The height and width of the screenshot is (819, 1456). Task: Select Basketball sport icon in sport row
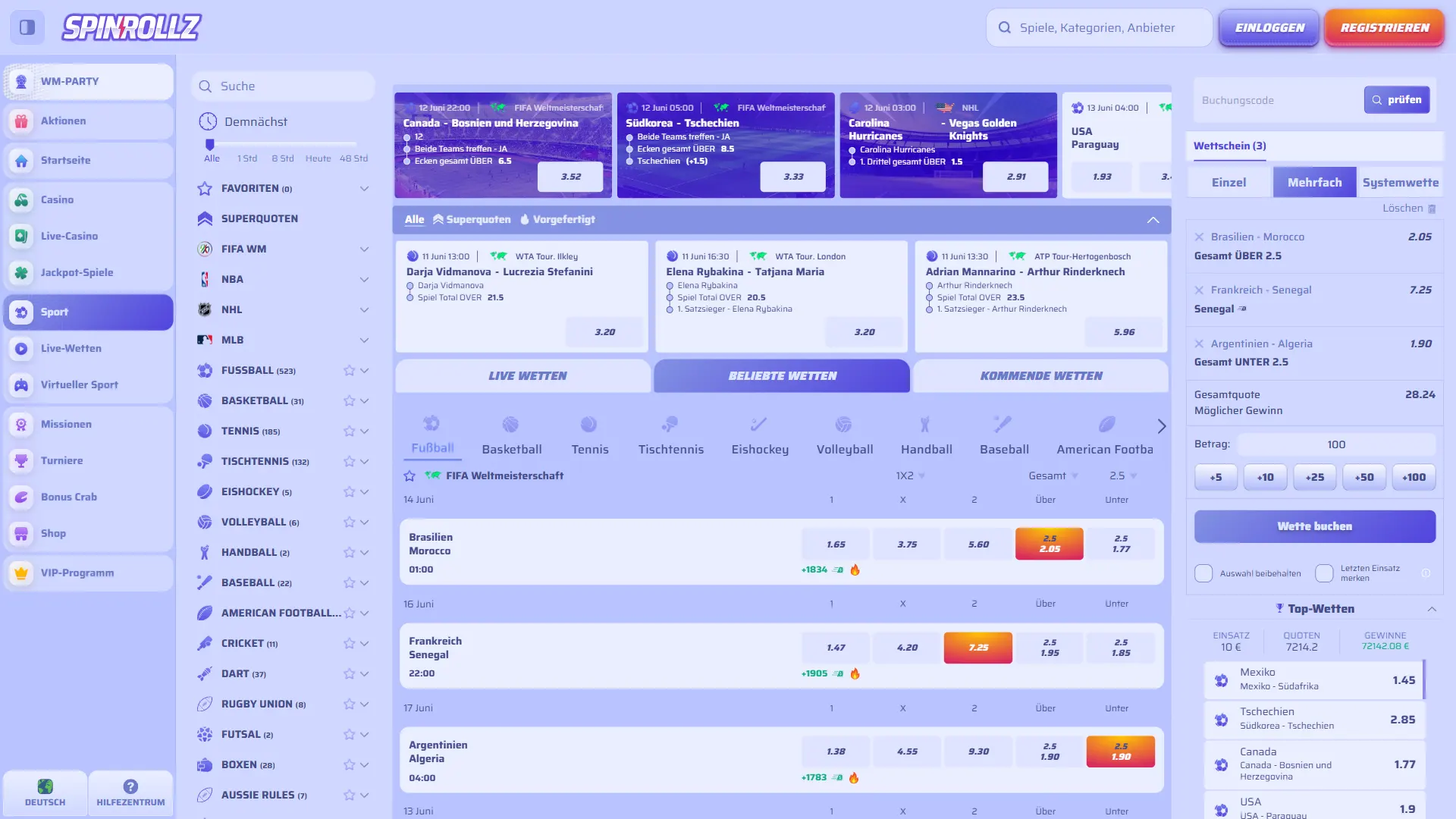(x=510, y=424)
